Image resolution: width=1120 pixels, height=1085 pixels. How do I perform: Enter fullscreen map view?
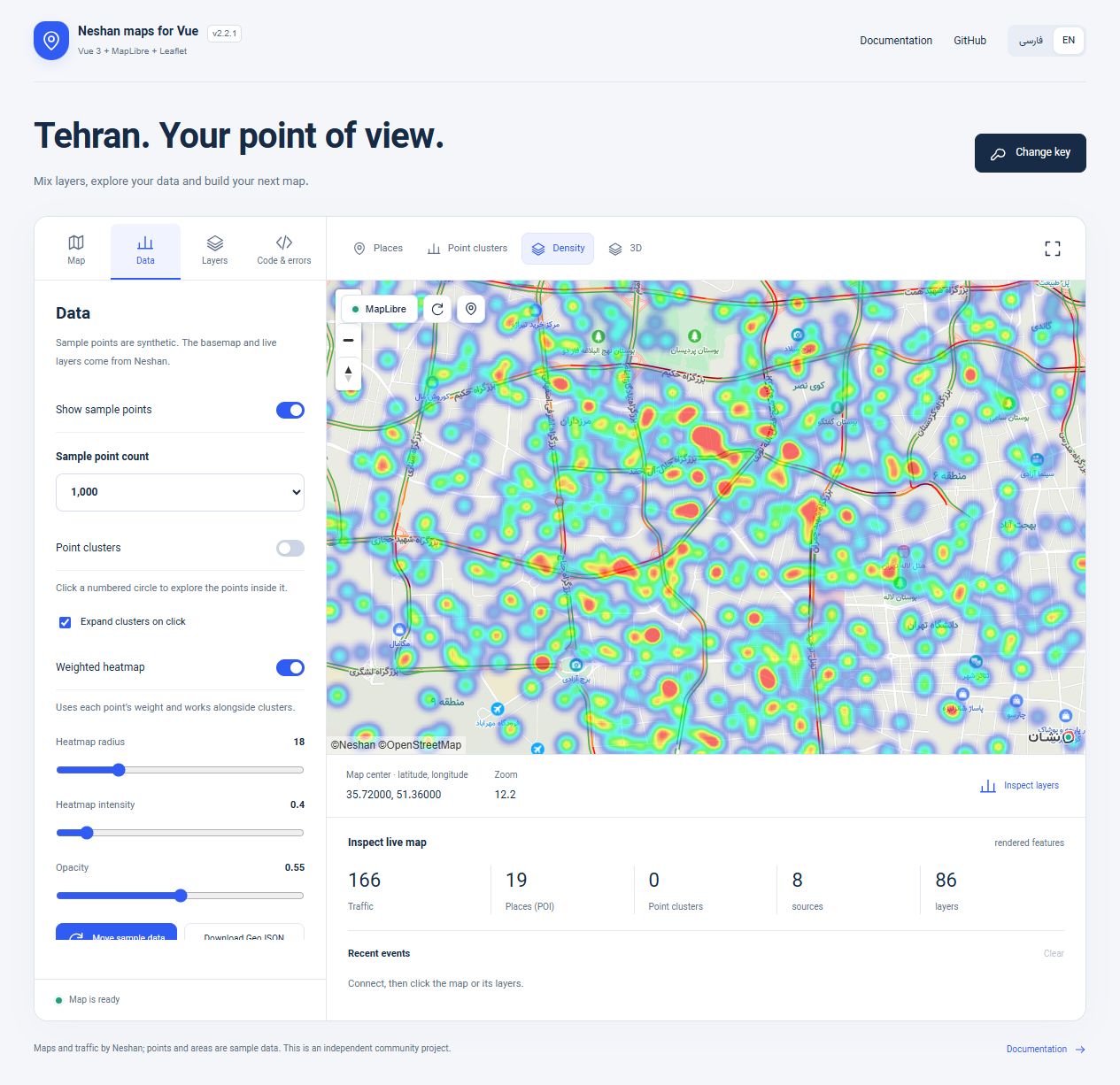click(x=1052, y=249)
